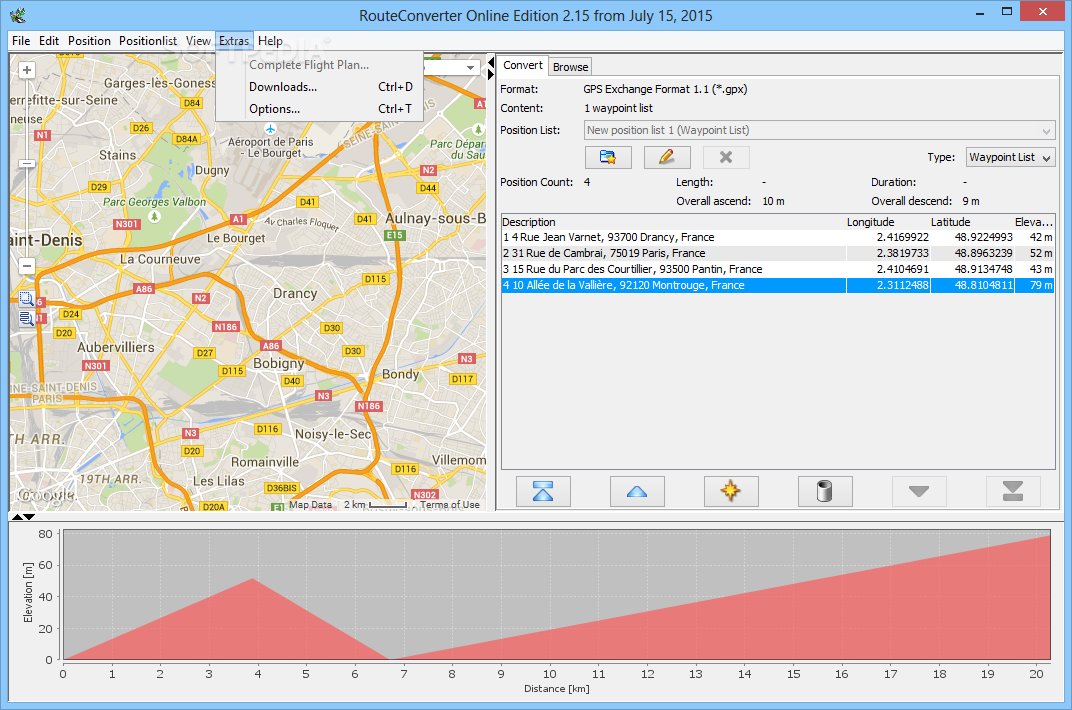1072x710 pixels.
Task: Click the Aubervilliers label on the map
Action: coord(116,347)
